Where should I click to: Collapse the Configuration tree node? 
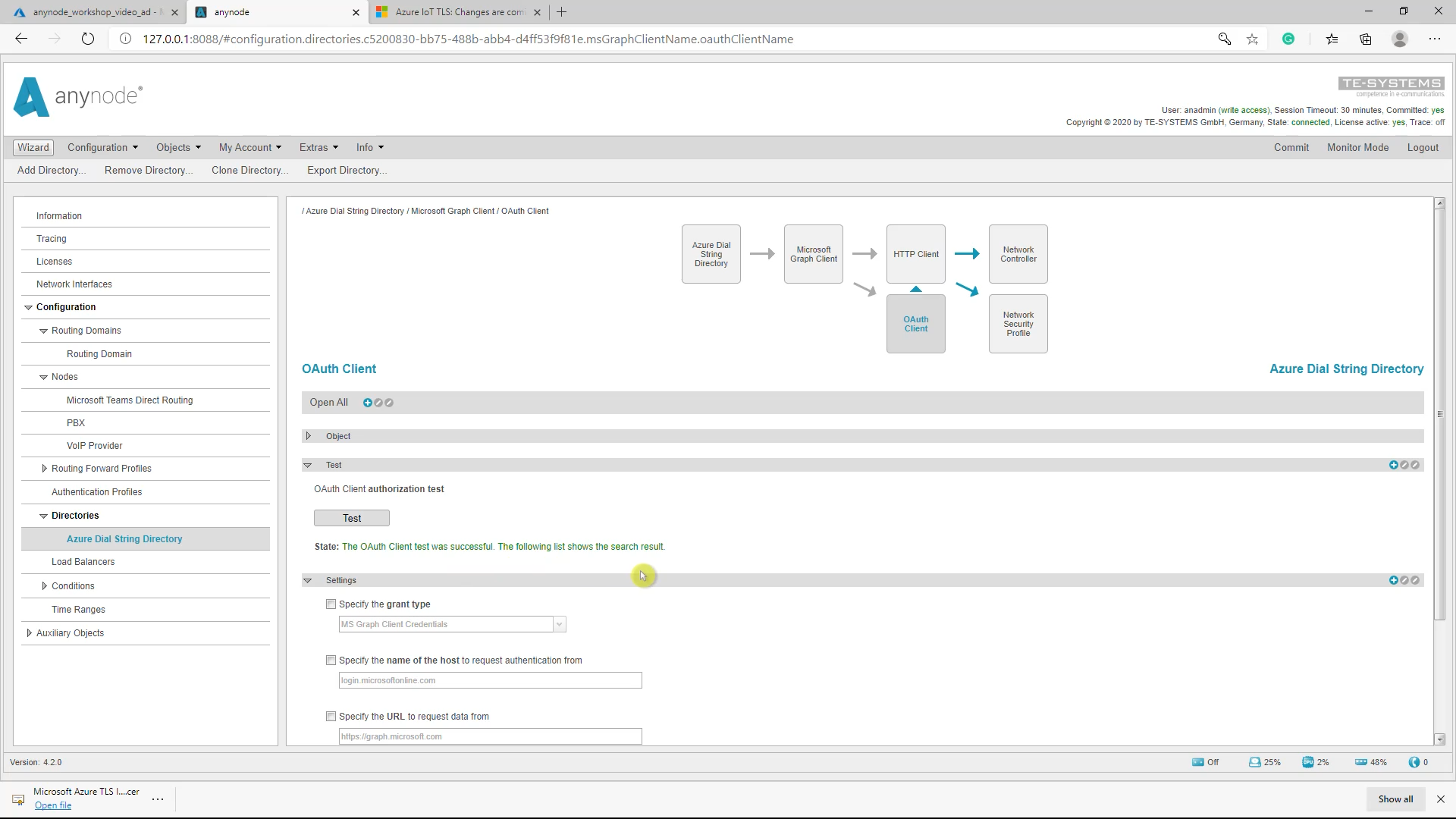click(29, 307)
